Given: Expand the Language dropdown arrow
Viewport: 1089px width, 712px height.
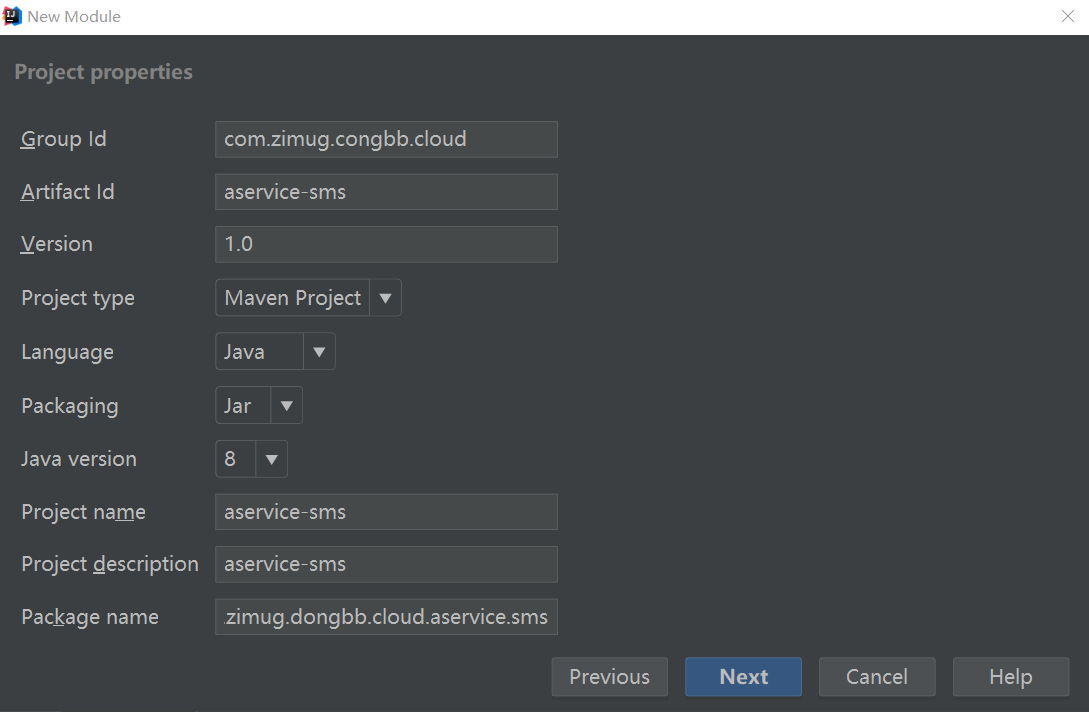Looking at the screenshot, I should pyautogui.click(x=319, y=352).
